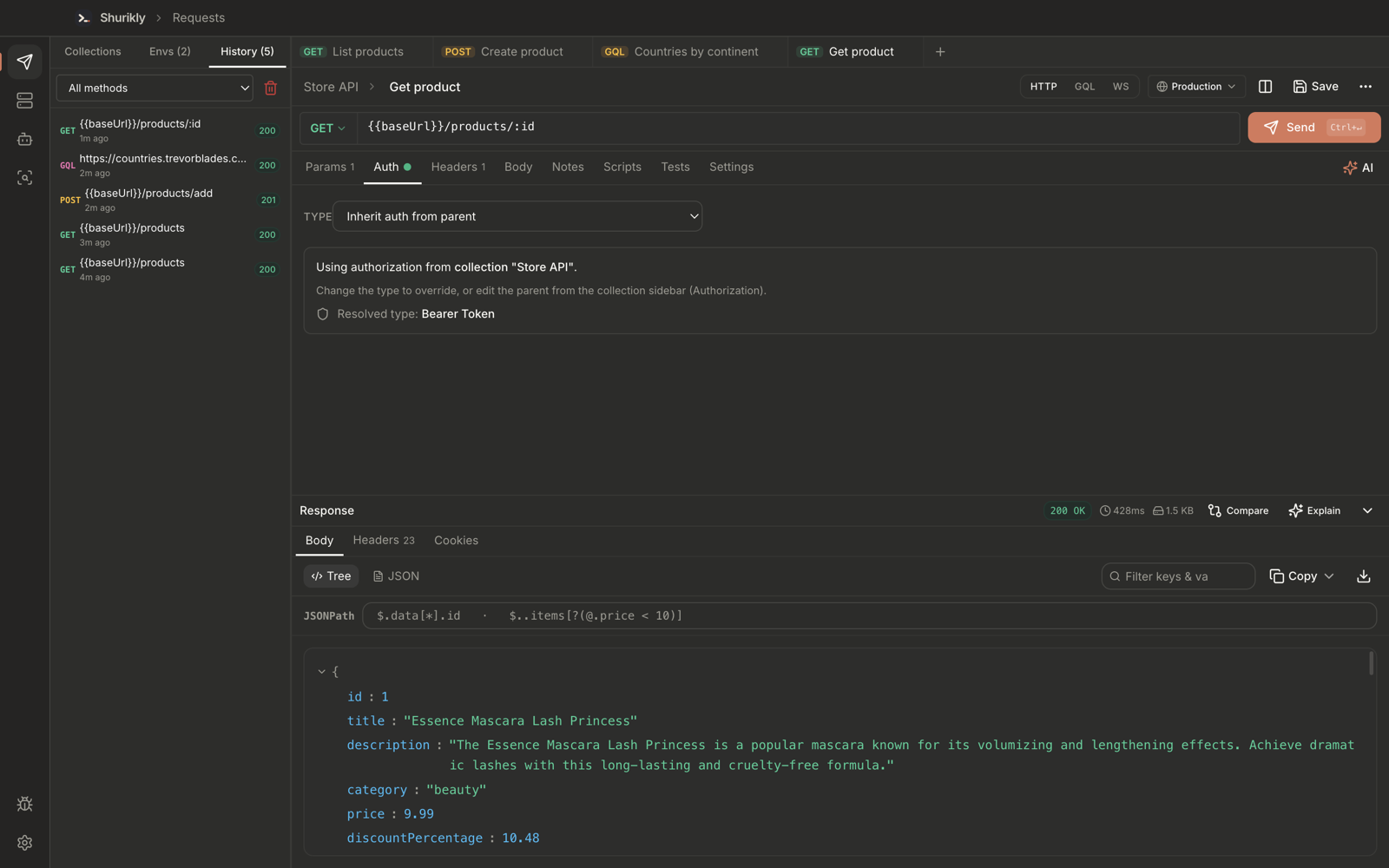Viewport: 1389px width, 868px height.
Task: Open the All methods filter dropdown
Action: tap(155, 88)
